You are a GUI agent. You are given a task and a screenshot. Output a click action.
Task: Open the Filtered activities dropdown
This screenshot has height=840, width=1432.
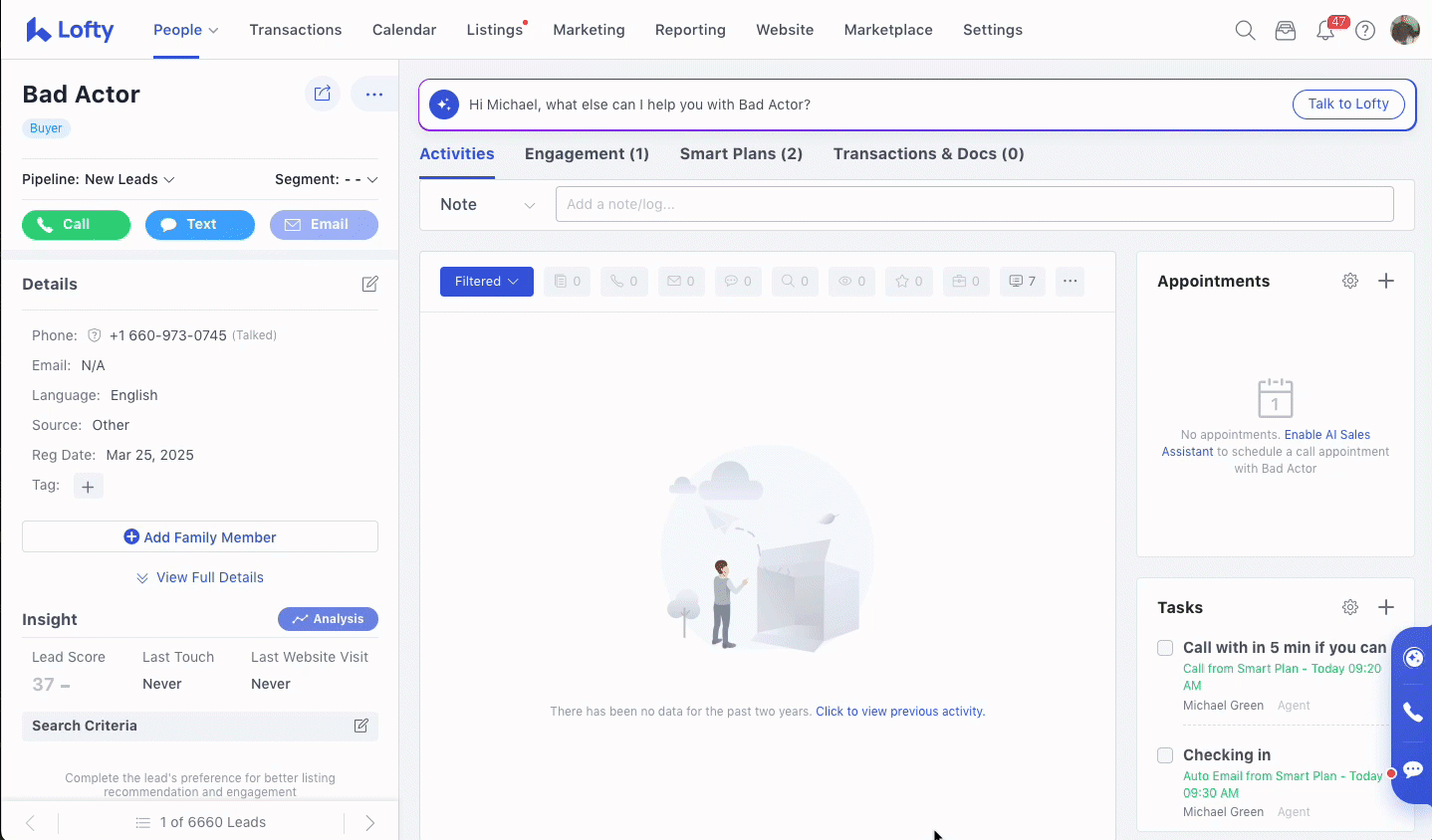487,282
